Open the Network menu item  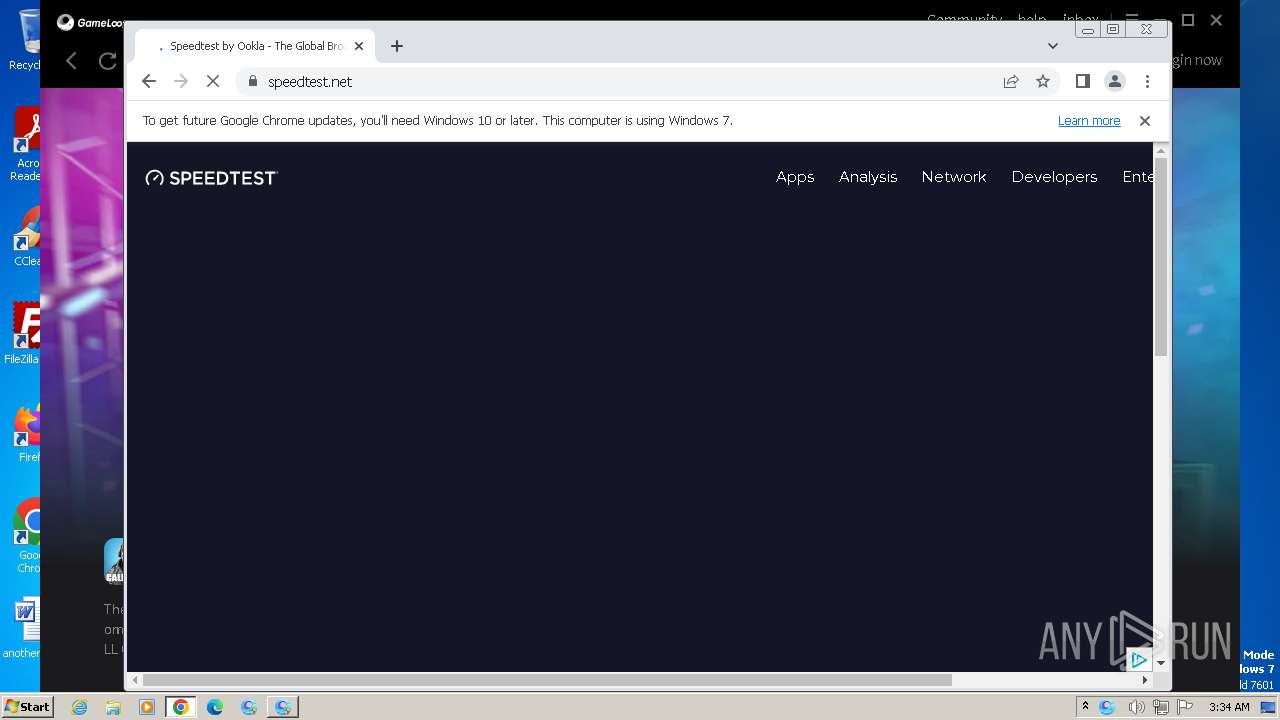pyautogui.click(x=954, y=177)
